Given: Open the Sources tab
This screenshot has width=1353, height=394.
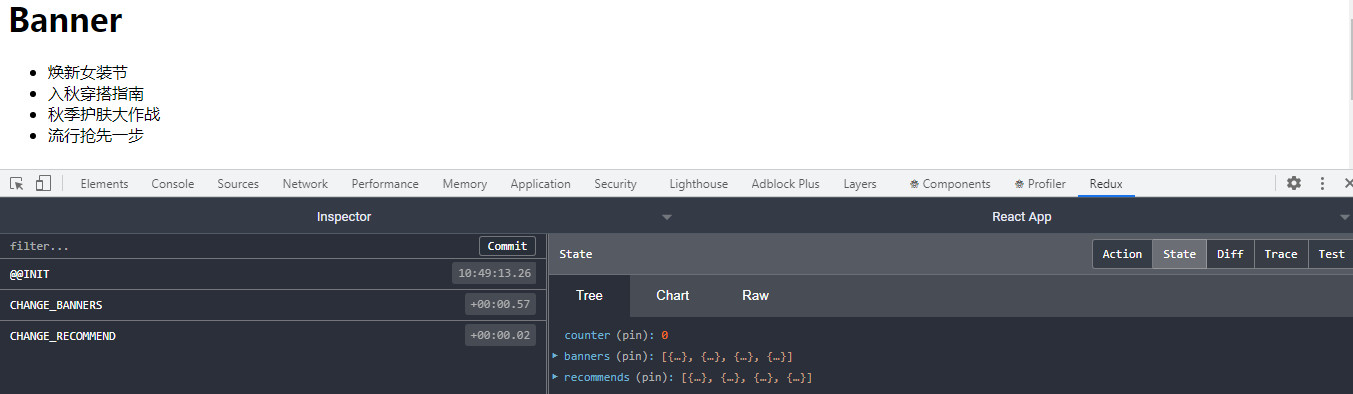Looking at the screenshot, I should 238,184.
